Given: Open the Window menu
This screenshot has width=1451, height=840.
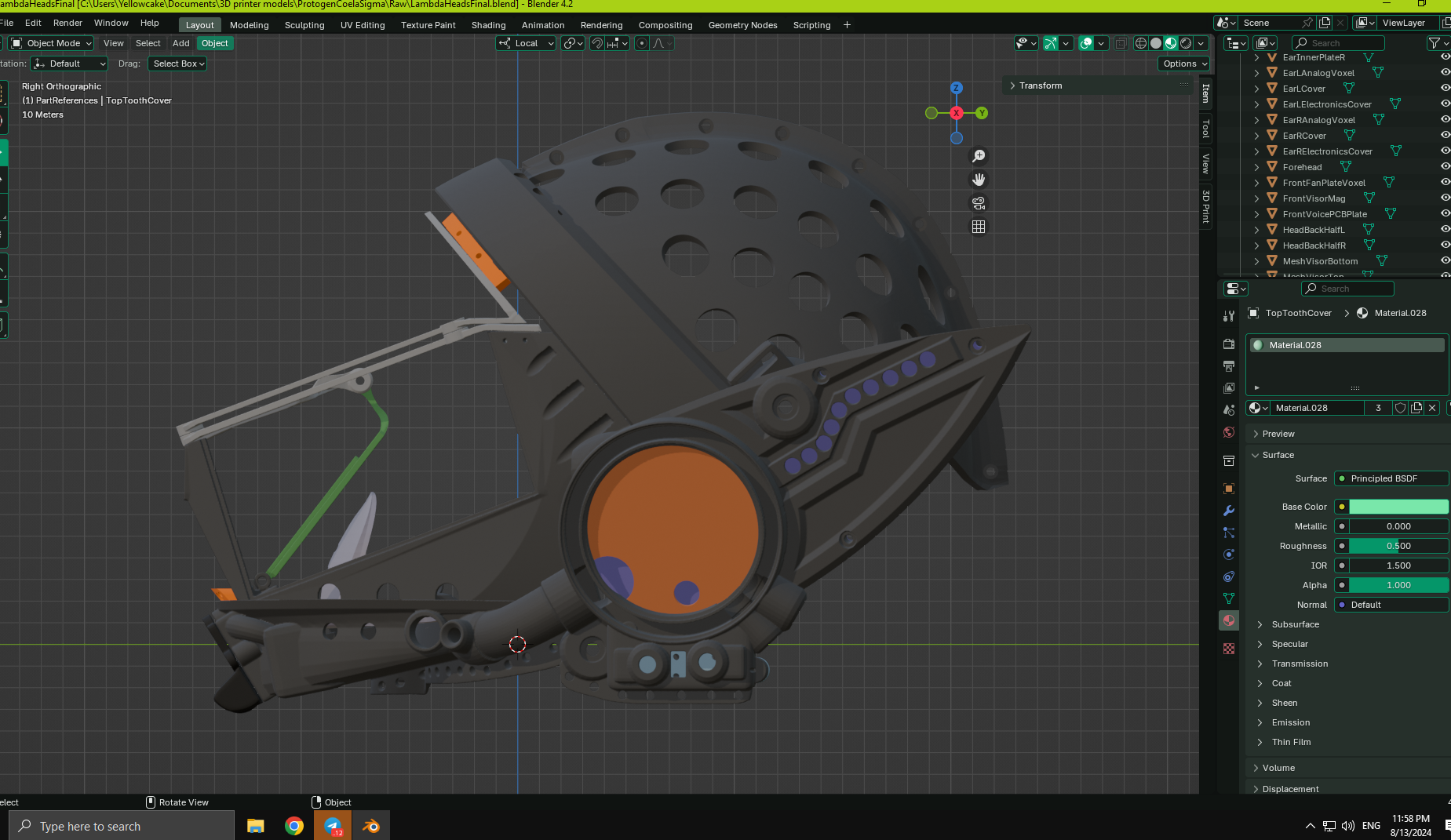Looking at the screenshot, I should coord(111,23).
